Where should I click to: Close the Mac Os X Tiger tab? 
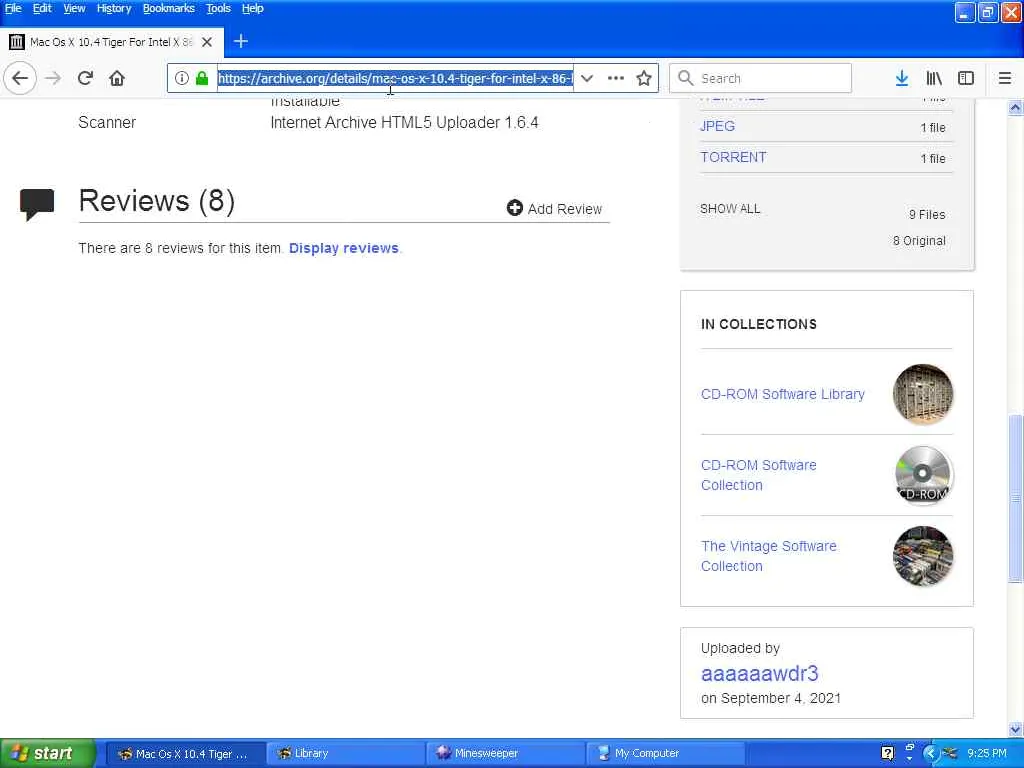207,42
